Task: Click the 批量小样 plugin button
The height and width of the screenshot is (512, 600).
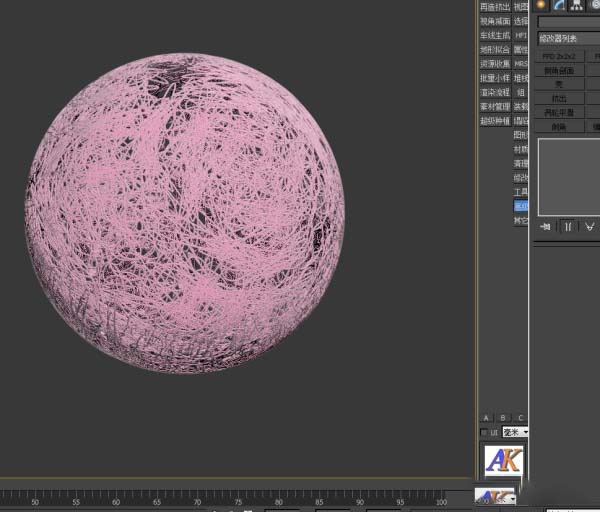Action: coord(495,78)
